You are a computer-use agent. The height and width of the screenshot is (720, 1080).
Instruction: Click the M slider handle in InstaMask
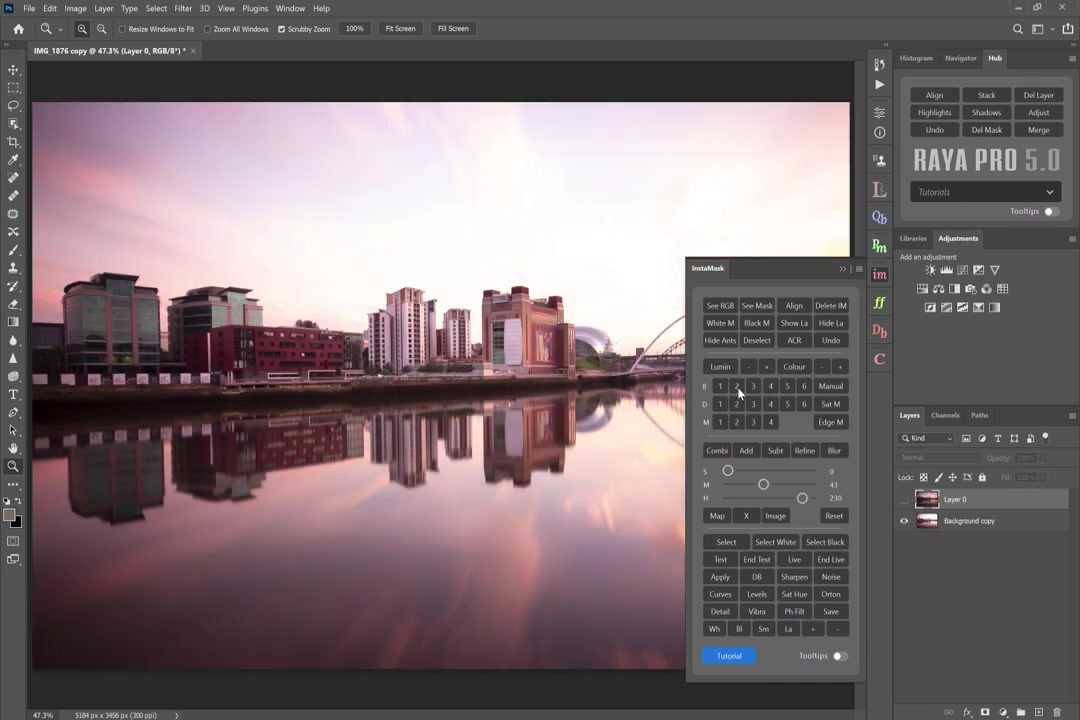pyautogui.click(x=763, y=485)
